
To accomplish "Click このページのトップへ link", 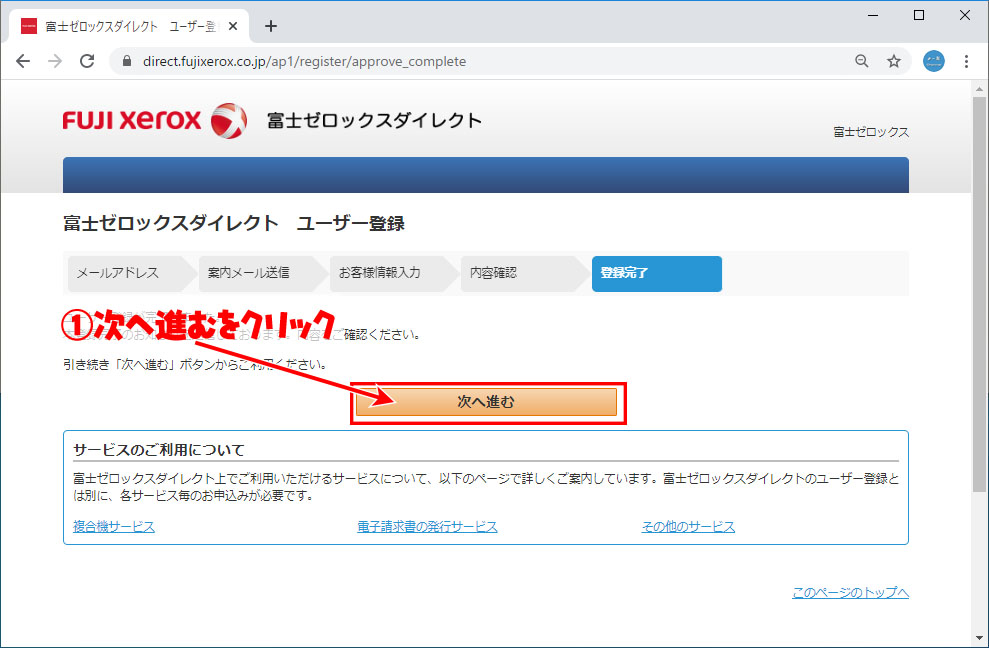I will point(850,592).
